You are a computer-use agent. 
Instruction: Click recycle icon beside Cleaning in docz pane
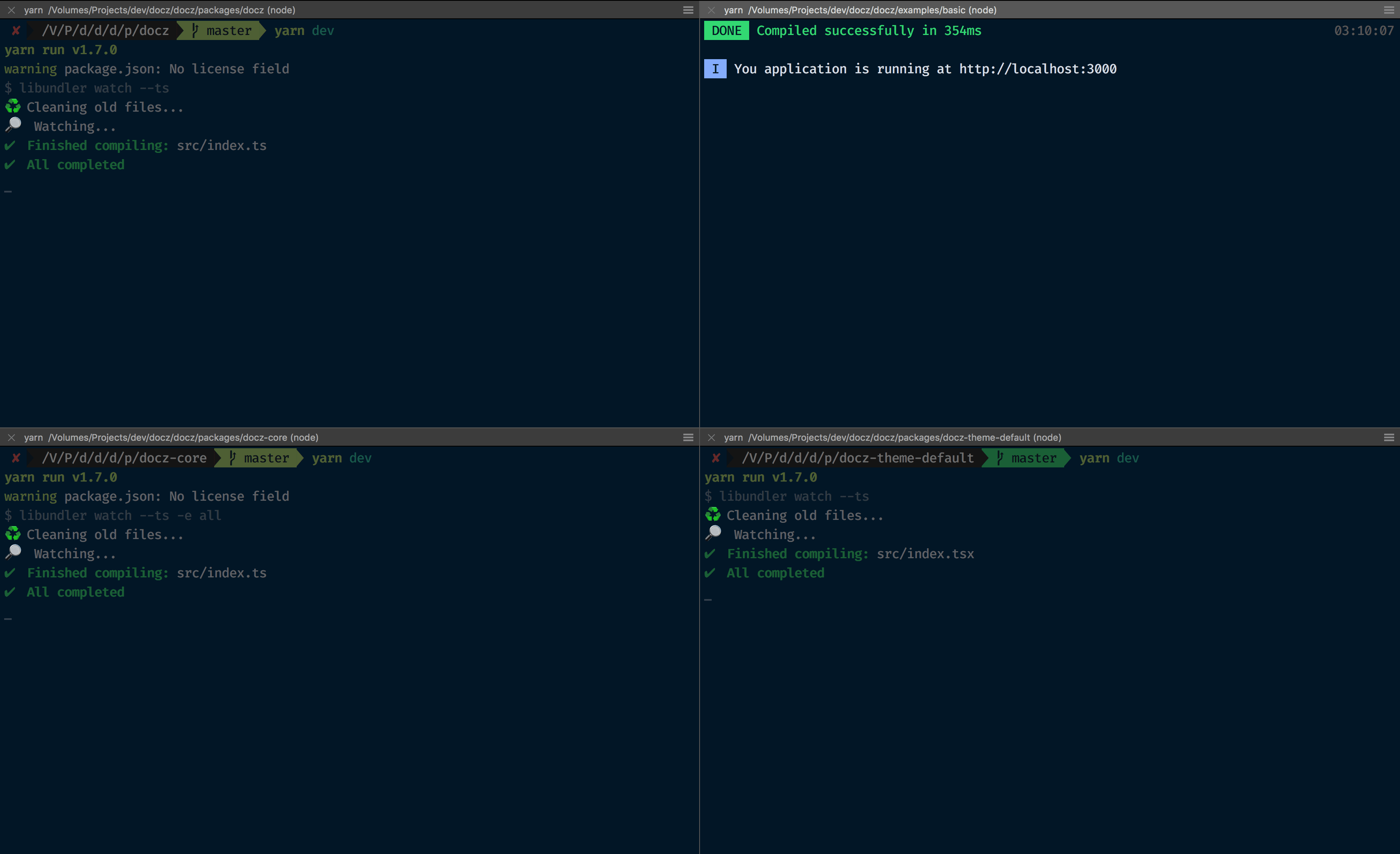(12, 107)
